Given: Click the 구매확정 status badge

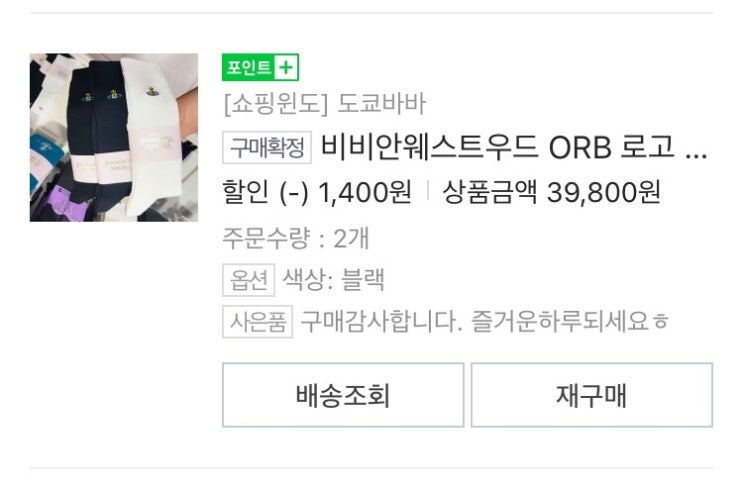Looking at the screenshot, I should point(267,147).
